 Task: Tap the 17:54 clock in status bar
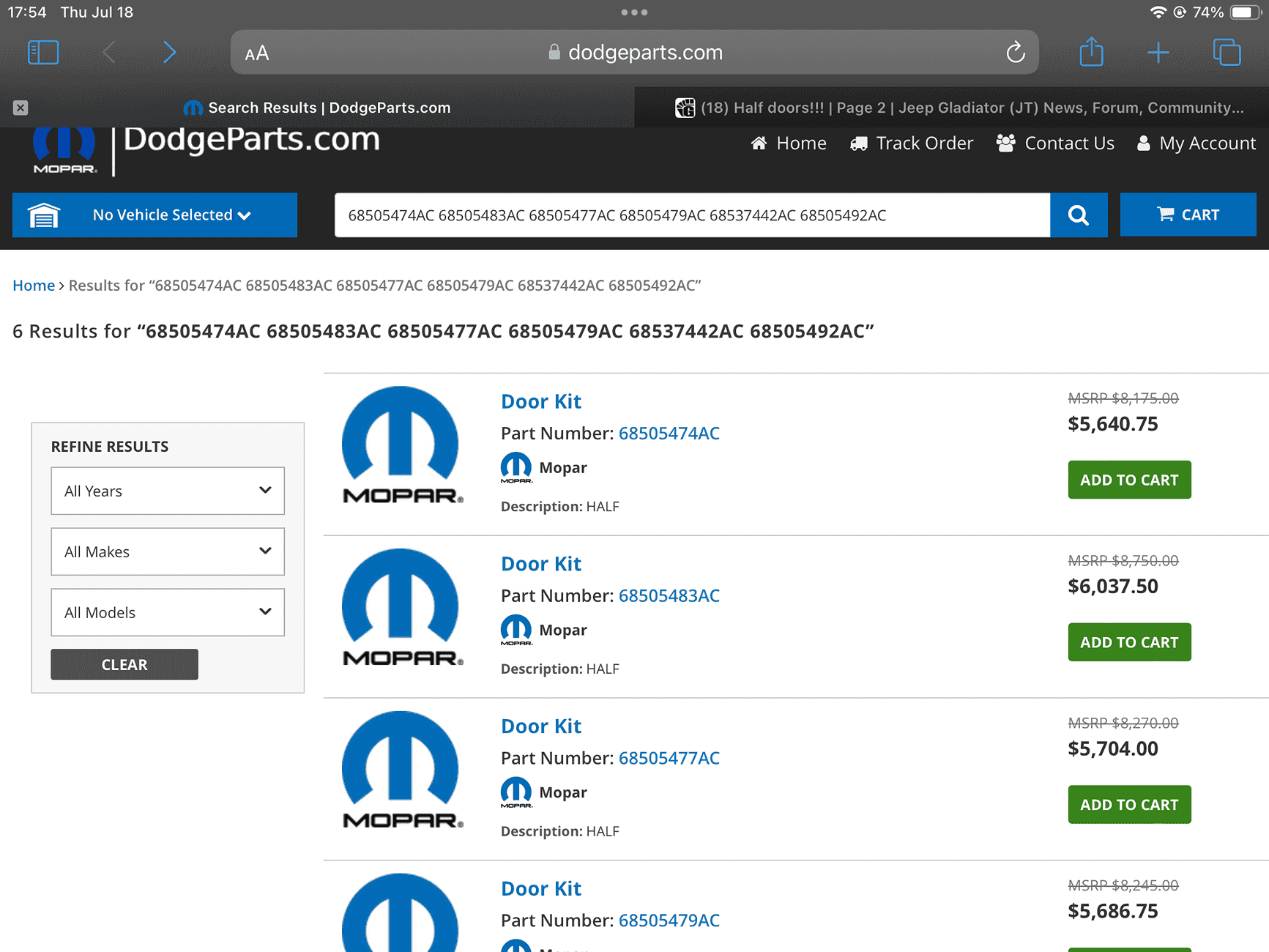coord(27,12)
